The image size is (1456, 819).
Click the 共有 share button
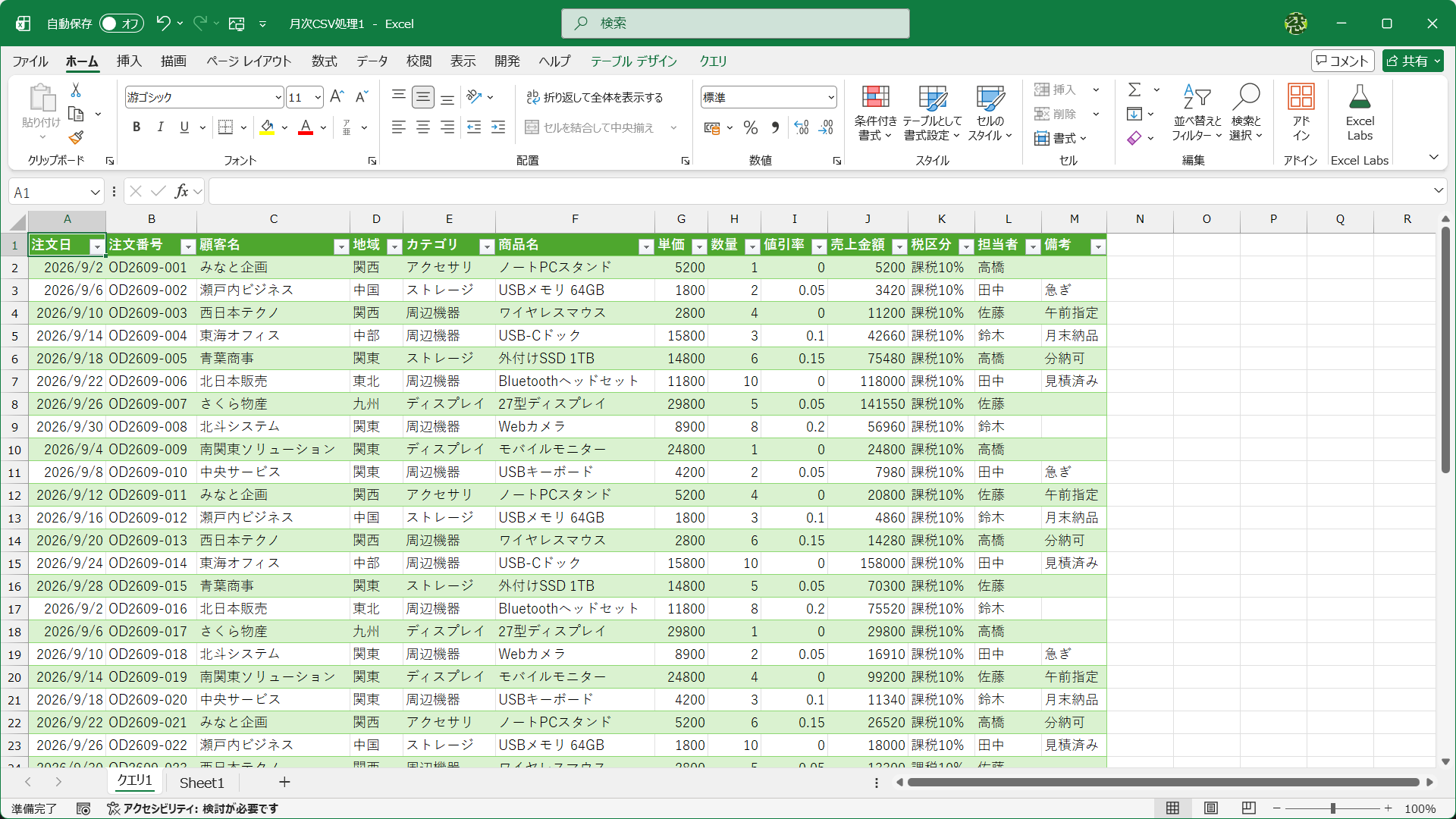1413,61
